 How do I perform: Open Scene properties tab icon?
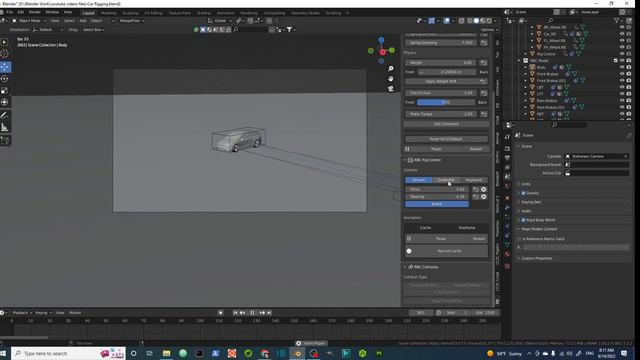pyautogui.click(x=507, y=177)
